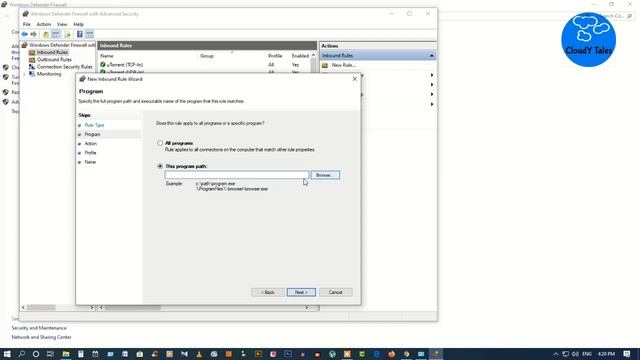The image size is (640, 360).
Task: Toggle the Show/Hide Action Pane toolbar icon
Action: point(89,34)
